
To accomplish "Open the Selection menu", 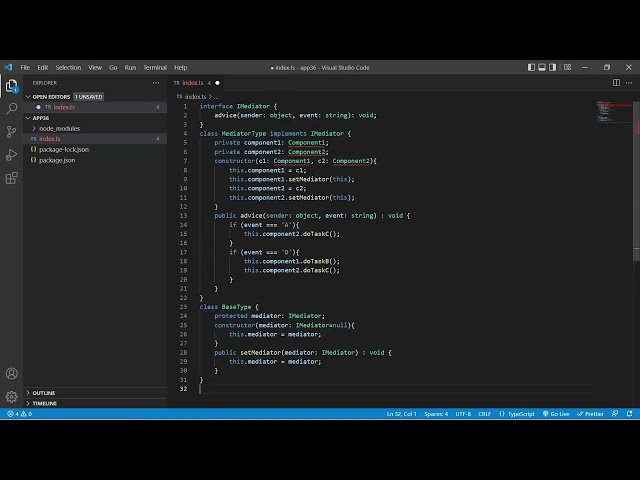I will [x=68, y=67].
